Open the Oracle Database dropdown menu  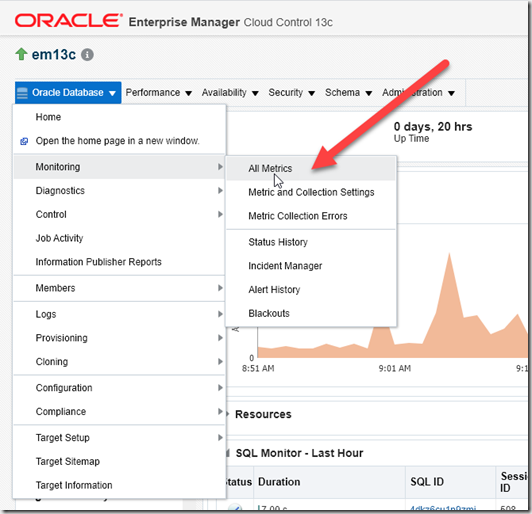point(68,93)
